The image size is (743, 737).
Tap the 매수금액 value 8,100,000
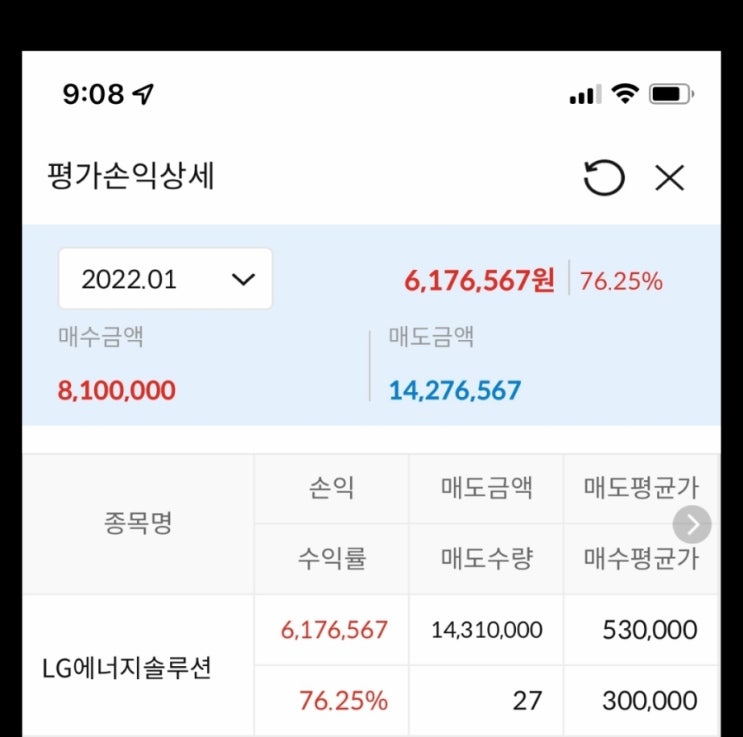click(117, 391)
